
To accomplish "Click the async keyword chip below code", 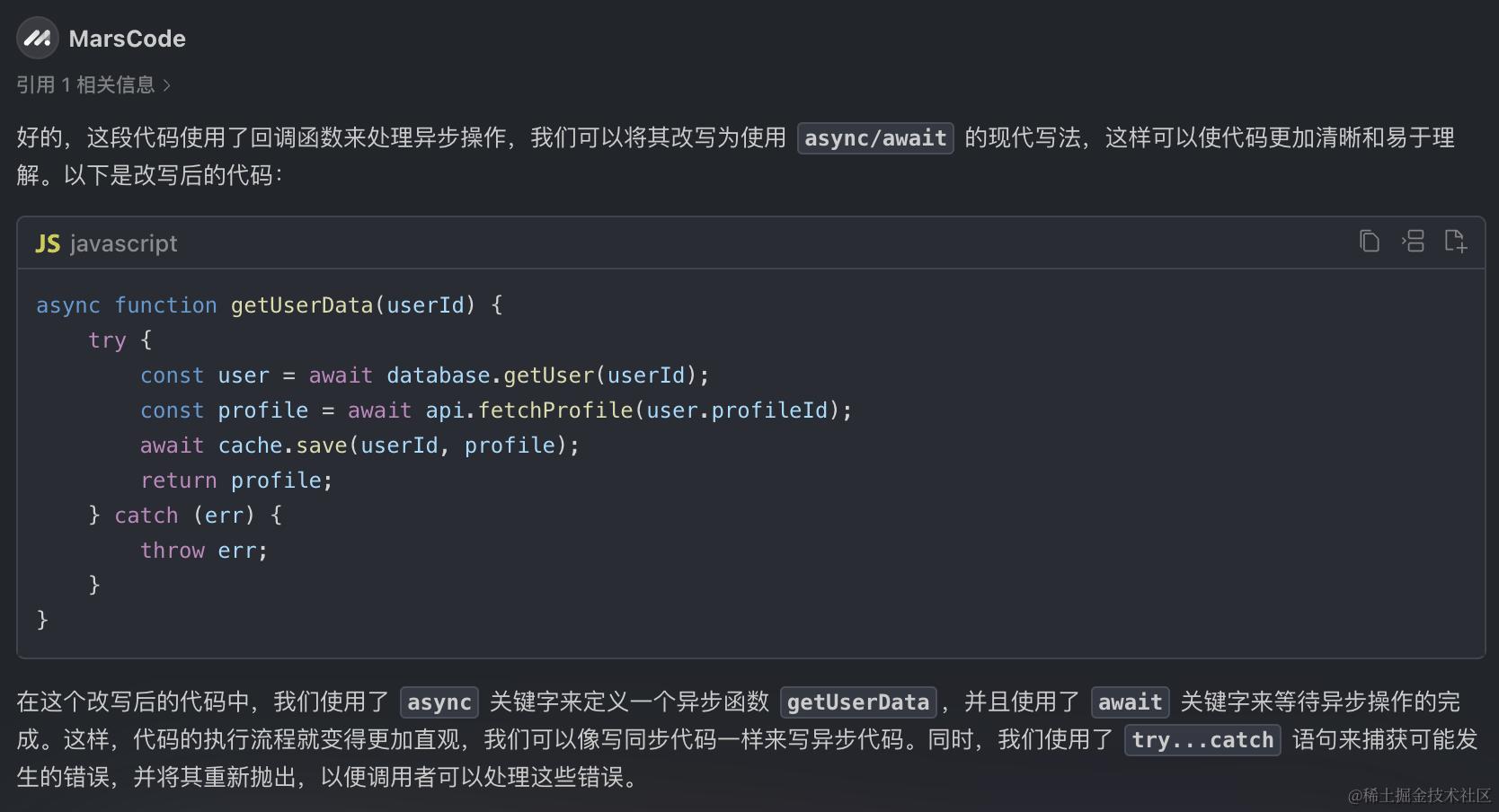I will 439,702.
